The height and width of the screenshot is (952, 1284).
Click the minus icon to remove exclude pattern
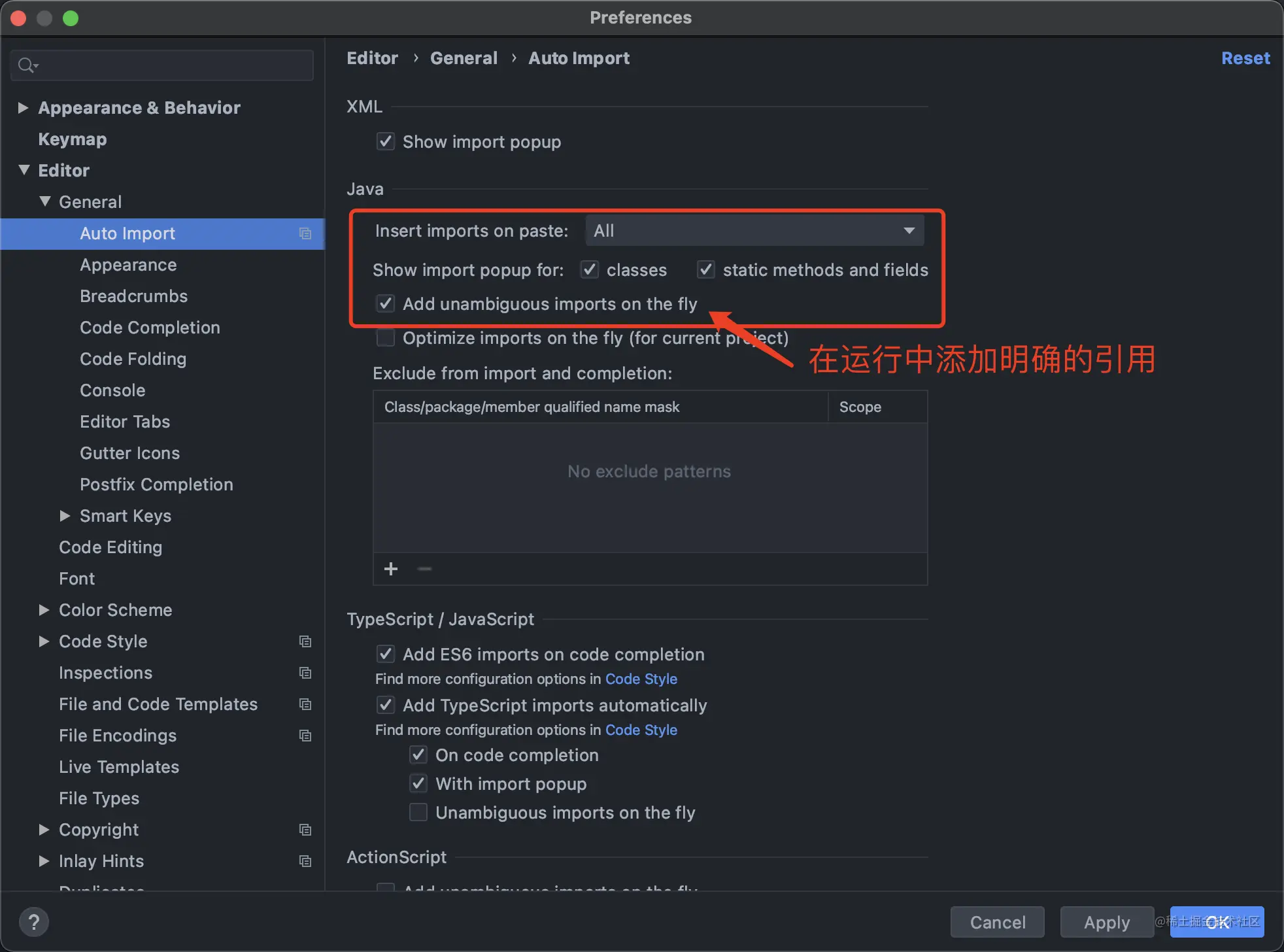click(424, 569)
